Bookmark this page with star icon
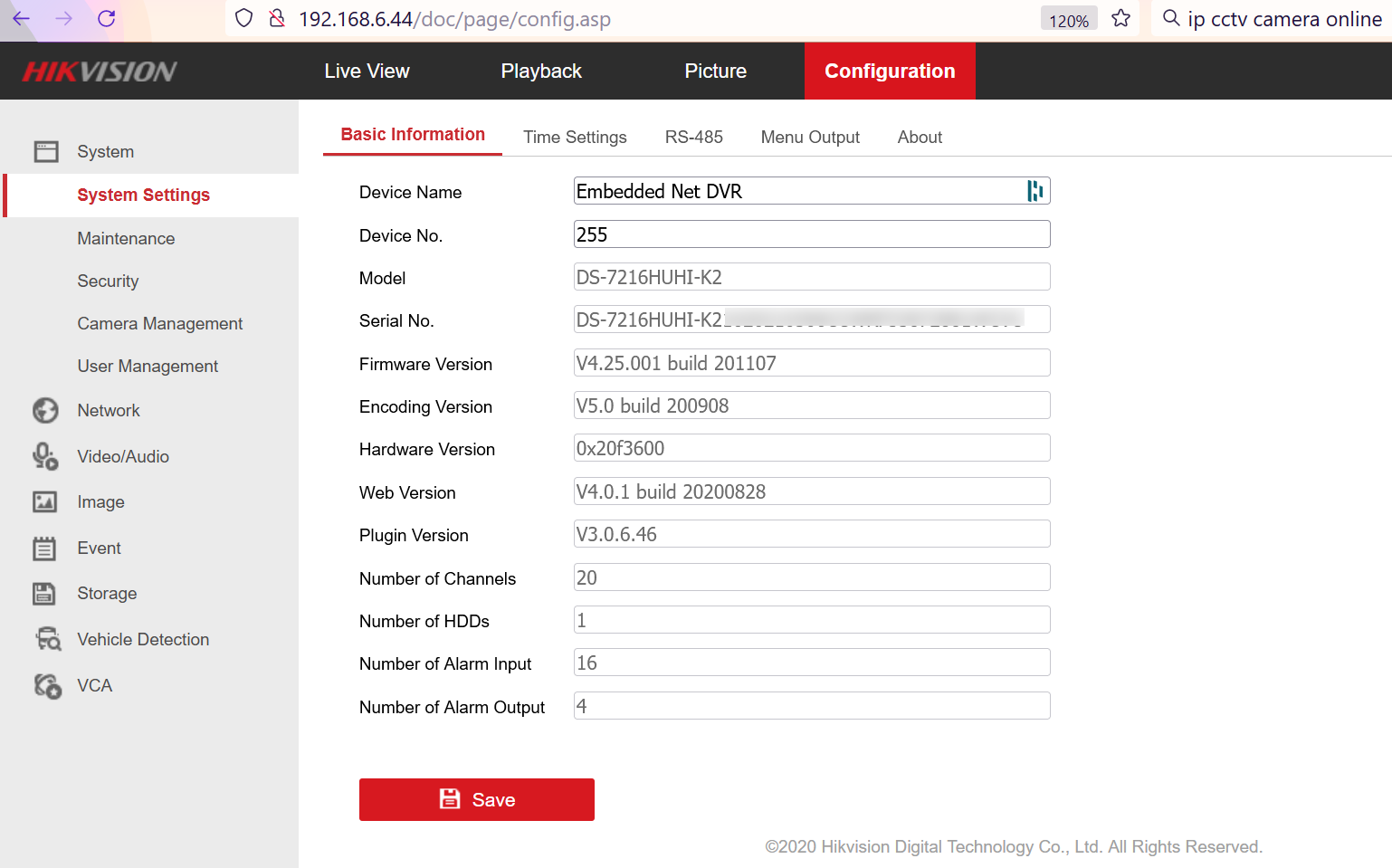 click(x=1120, y=19)
